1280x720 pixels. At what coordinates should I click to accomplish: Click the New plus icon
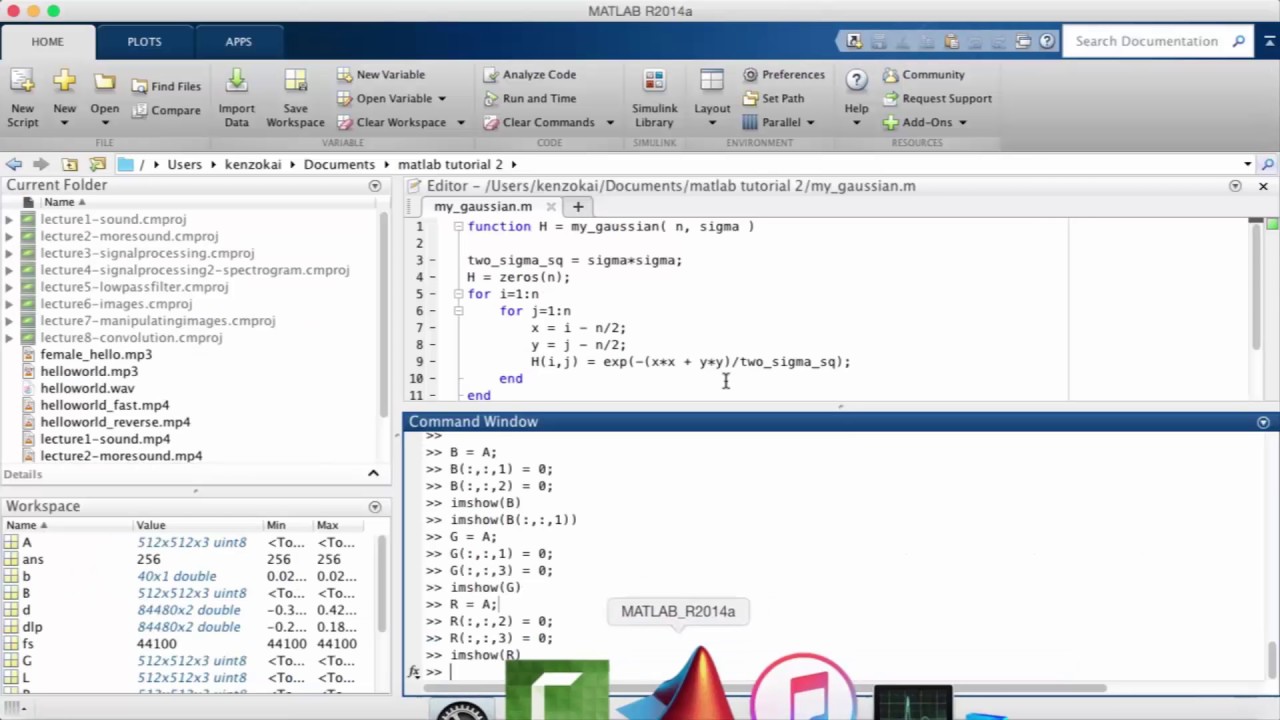click(x=64, y=82)
